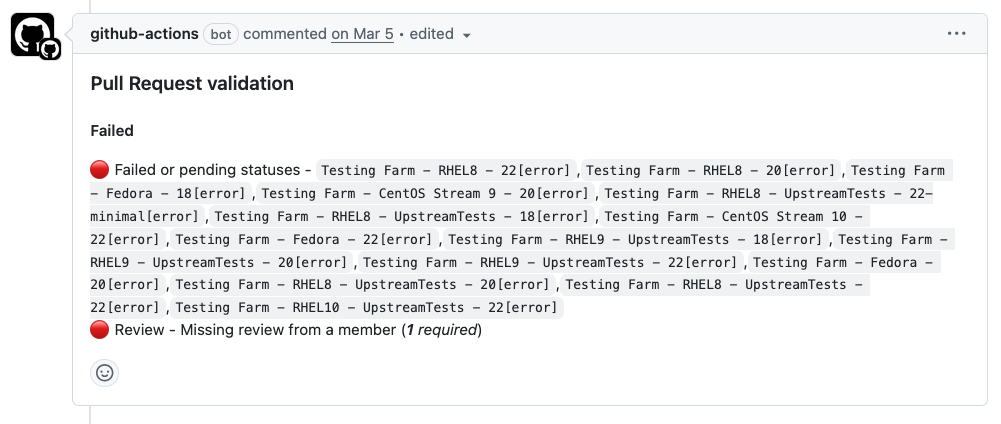Select the RHEL8 – 20[error] status label
This screenshot has height=424, width=1001.
pos(714,171)
